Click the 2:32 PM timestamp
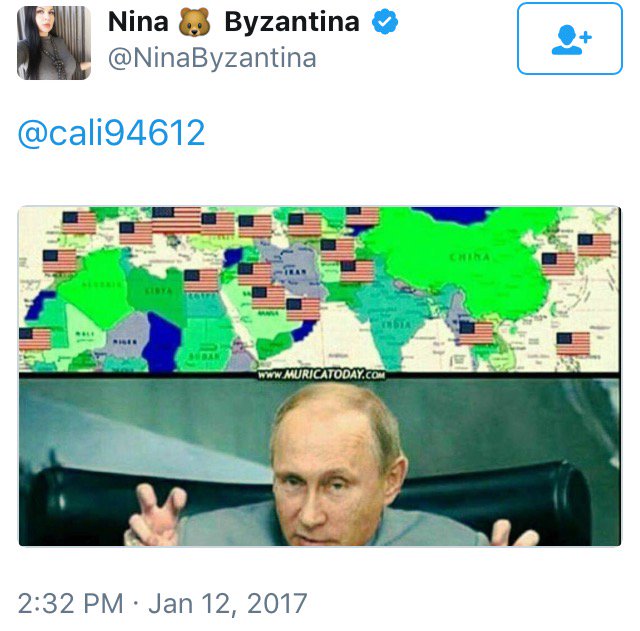The height and width of the screenshot is (631, 640). 70,603
